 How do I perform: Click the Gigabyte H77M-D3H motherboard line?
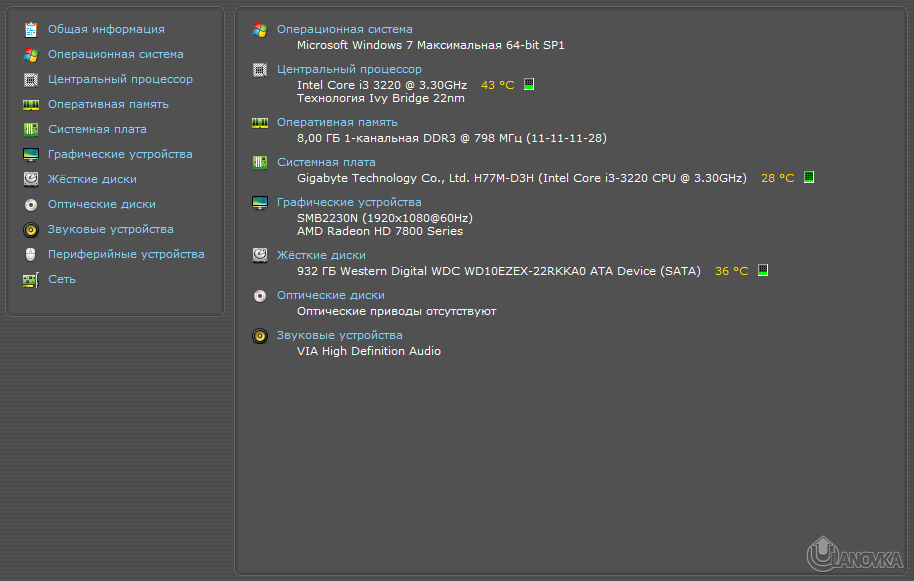[x=522, y=178]
